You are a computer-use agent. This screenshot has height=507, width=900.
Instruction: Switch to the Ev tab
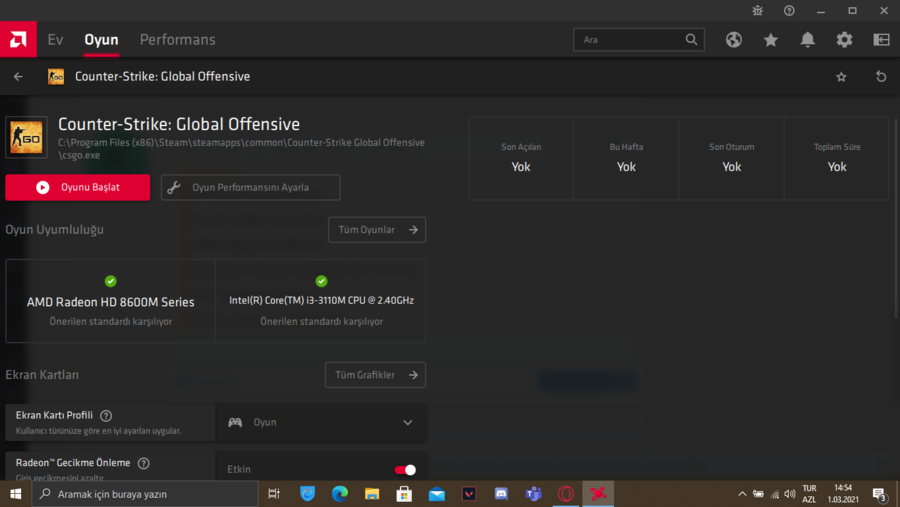pos(55,40)
